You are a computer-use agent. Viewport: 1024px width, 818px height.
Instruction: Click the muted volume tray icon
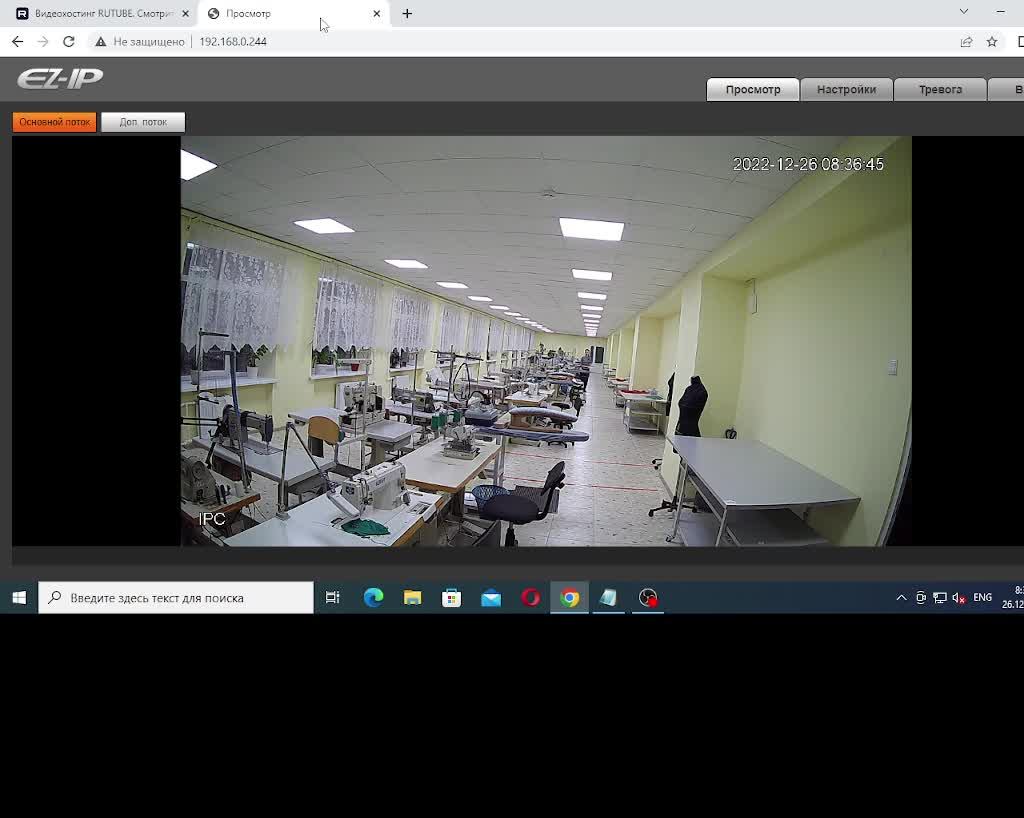click(959, 597)
